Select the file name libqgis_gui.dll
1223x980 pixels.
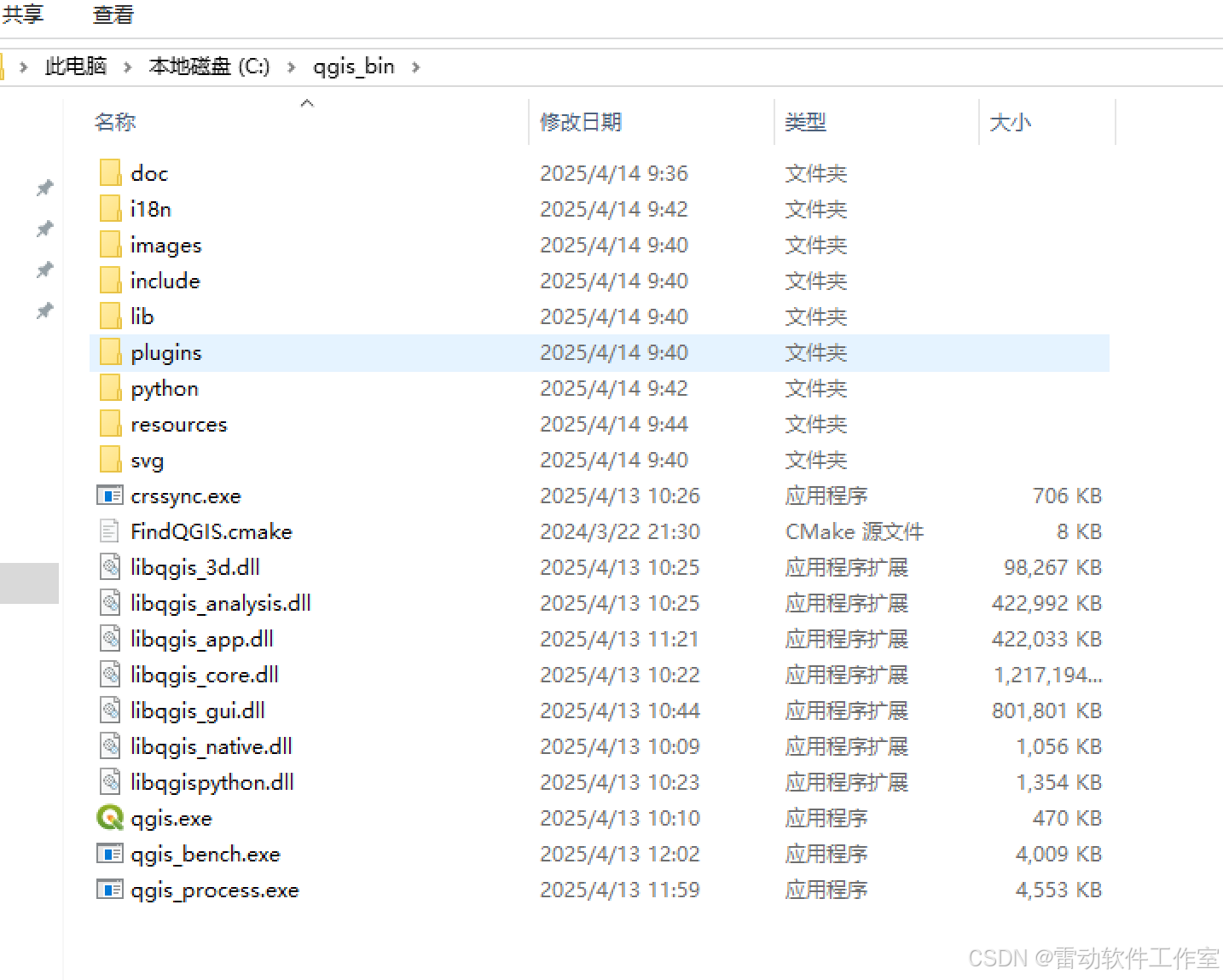click(198, 710)
